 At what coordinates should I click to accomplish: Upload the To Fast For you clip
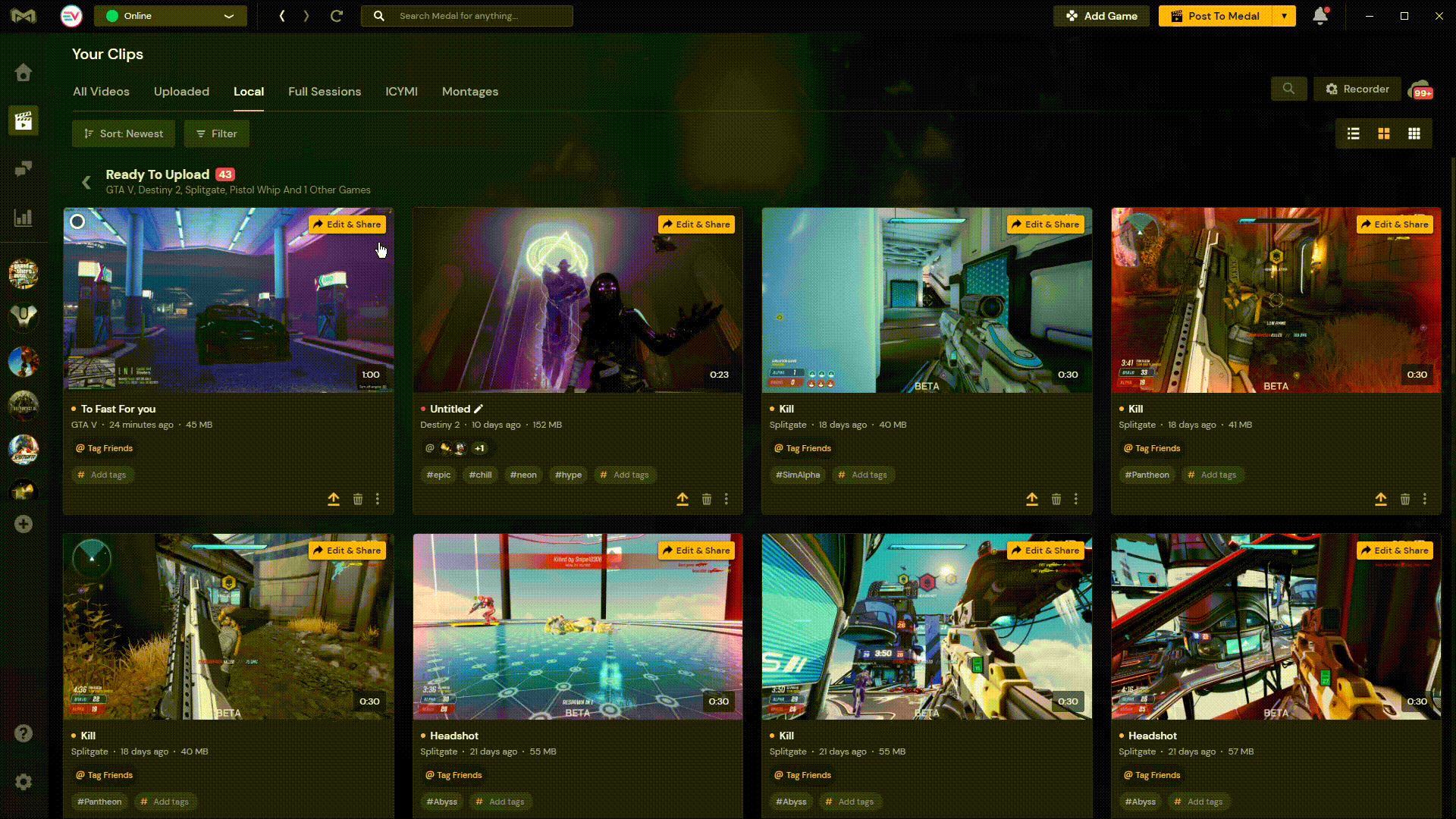pos(334,499)
